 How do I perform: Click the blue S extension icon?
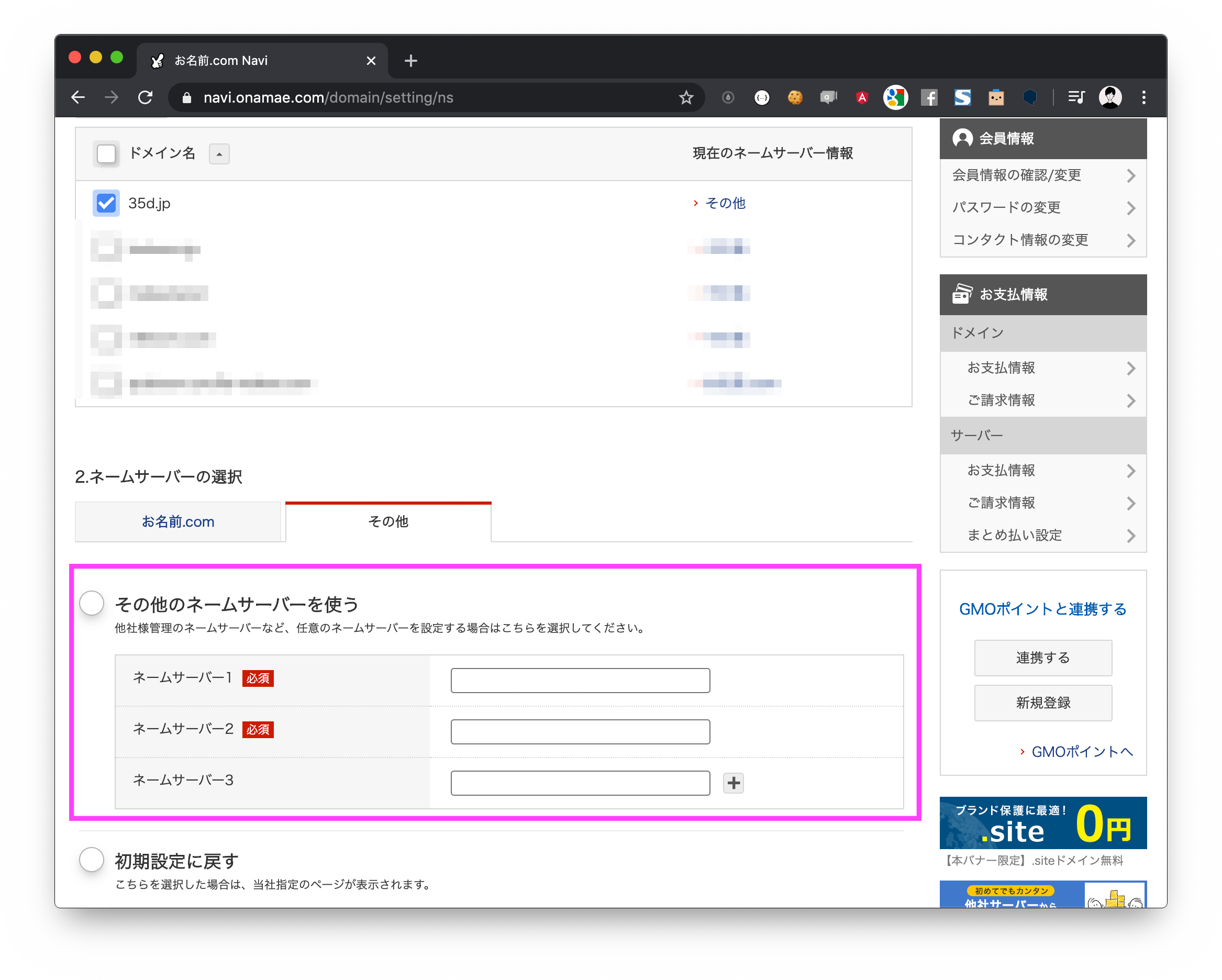(962, 97)
